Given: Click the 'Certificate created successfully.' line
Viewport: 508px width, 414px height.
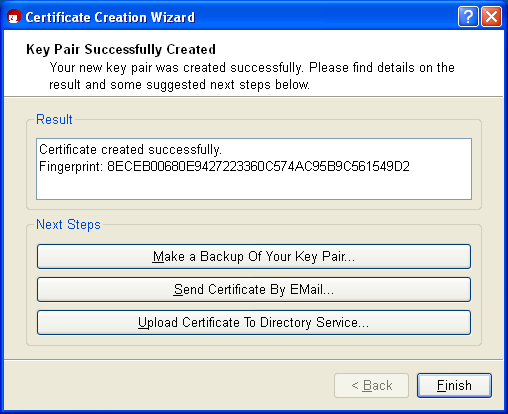Looking at the screenshot, I should point(130,150).
